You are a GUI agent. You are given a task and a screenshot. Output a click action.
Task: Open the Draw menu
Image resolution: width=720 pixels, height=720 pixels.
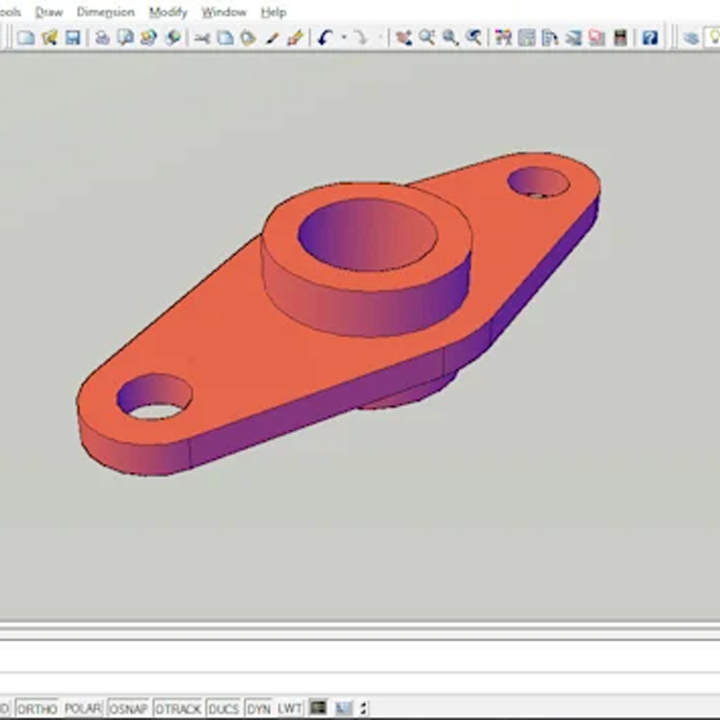tap(48, 12)
